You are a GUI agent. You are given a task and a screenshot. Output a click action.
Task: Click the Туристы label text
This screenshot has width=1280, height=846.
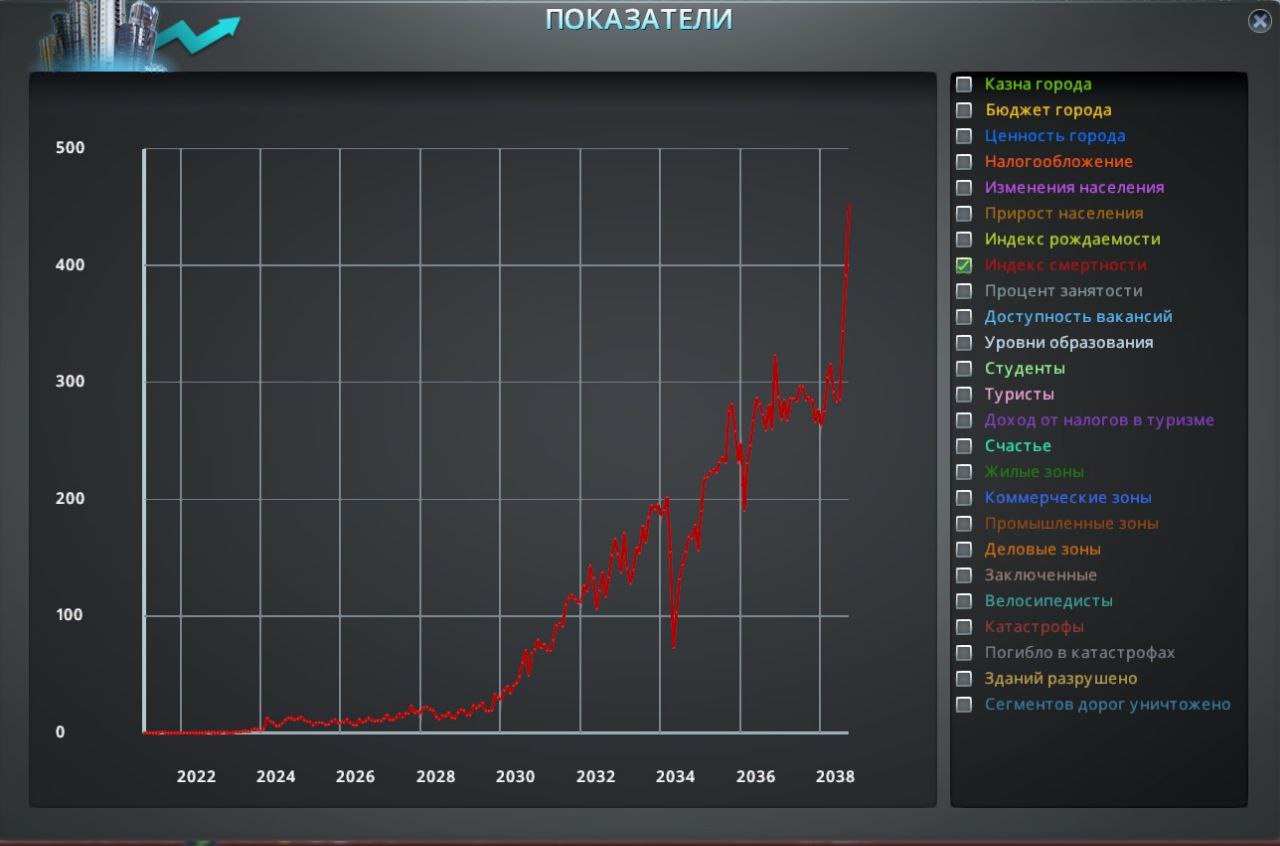1019,394
